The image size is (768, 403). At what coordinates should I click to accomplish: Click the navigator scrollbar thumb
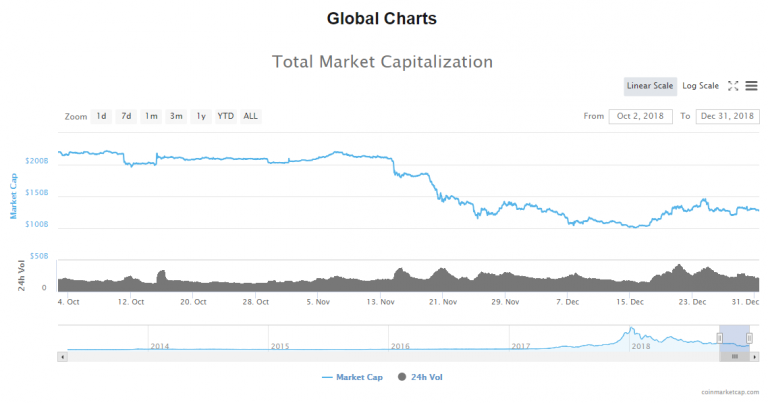(735, 356)
